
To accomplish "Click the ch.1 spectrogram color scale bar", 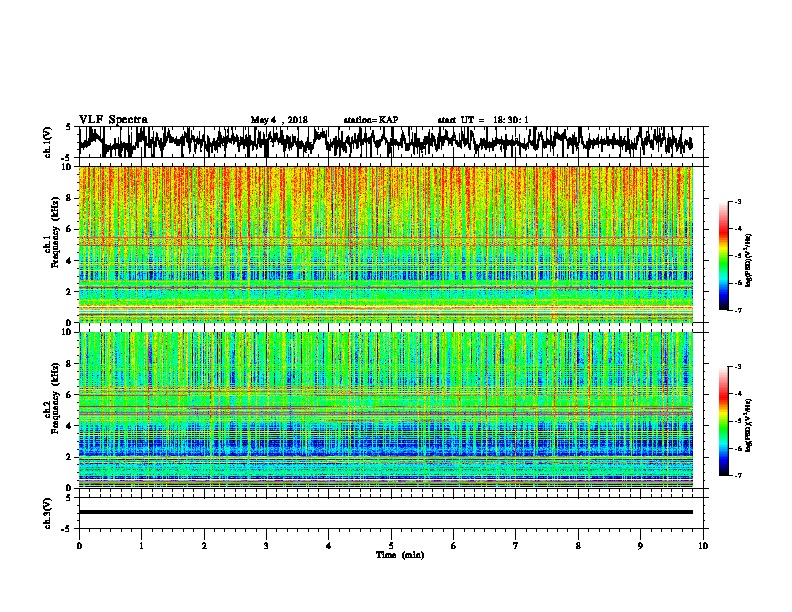I will coord(723,256).
